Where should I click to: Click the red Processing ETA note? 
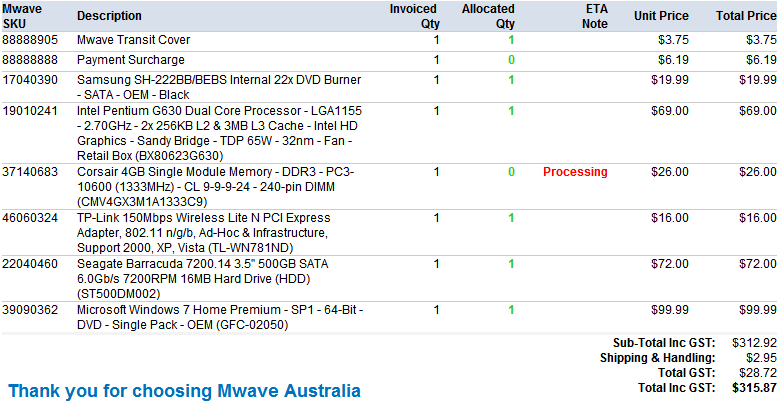point(575,172)
